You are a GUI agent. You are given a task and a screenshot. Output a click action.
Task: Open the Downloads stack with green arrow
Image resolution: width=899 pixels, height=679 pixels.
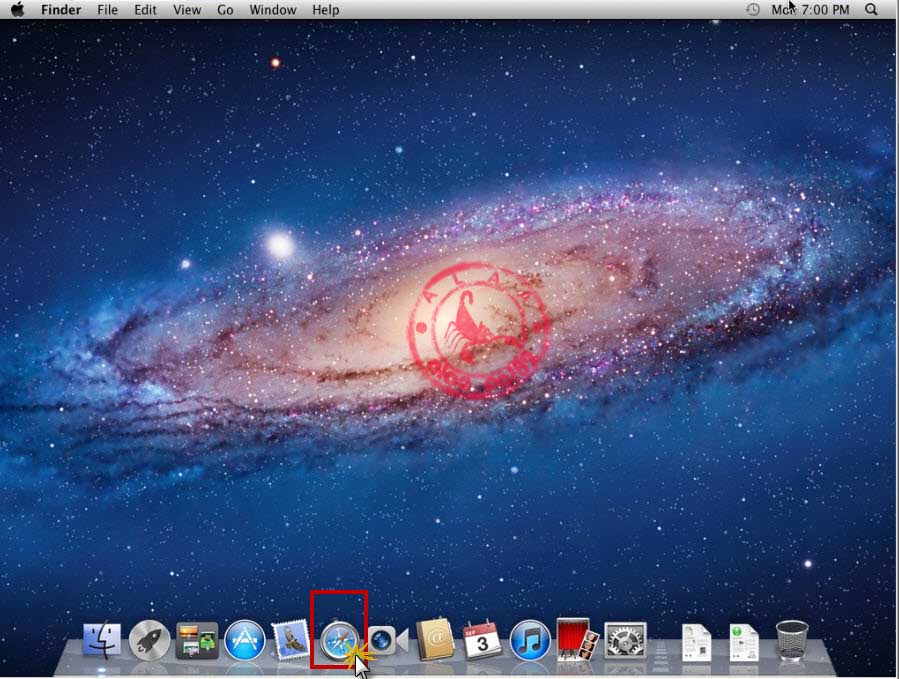tap(744, 642)
